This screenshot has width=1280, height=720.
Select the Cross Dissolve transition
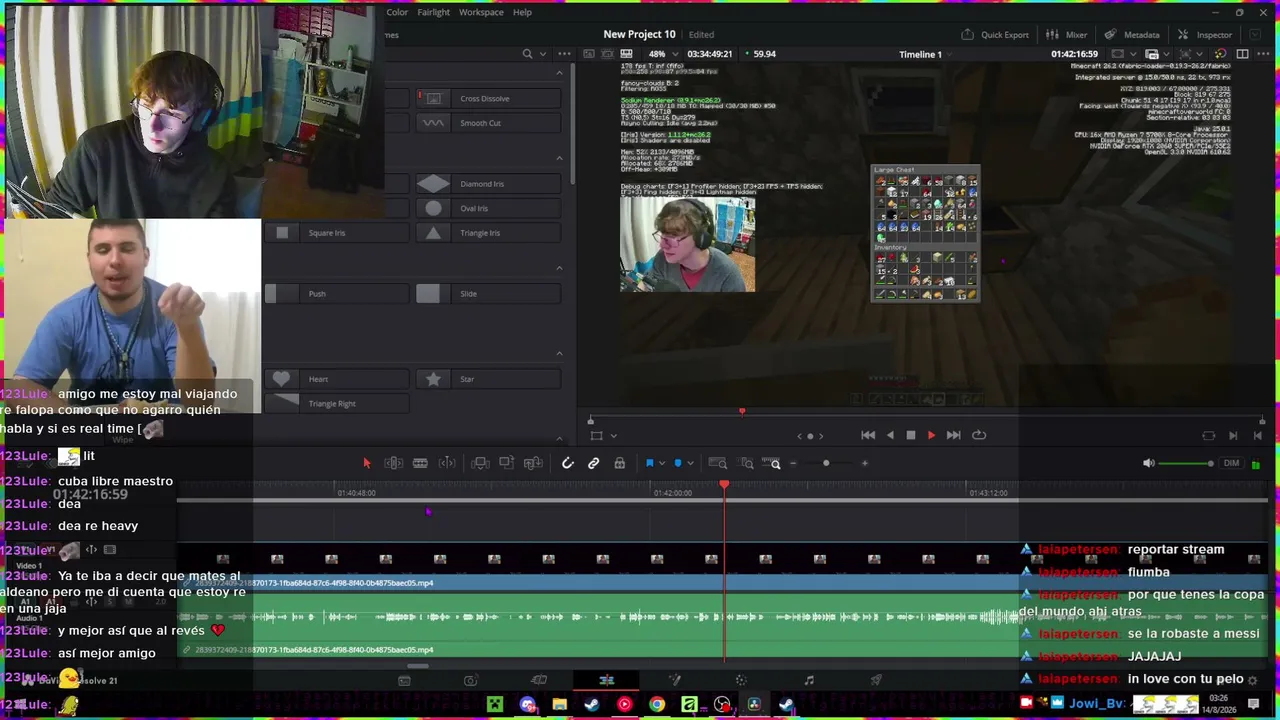tap(488, 98)
